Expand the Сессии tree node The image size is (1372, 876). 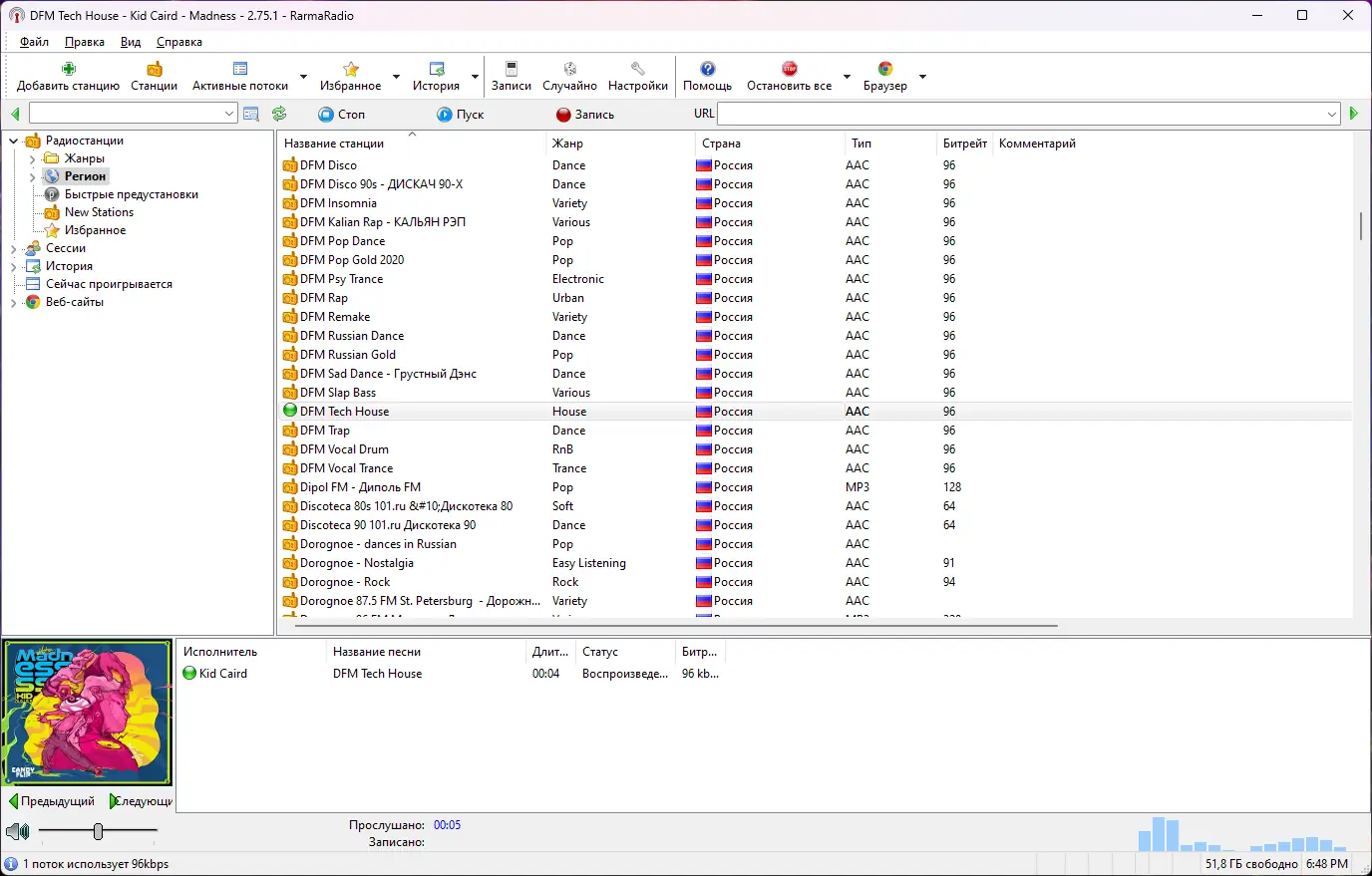click(x=14, y=248)
